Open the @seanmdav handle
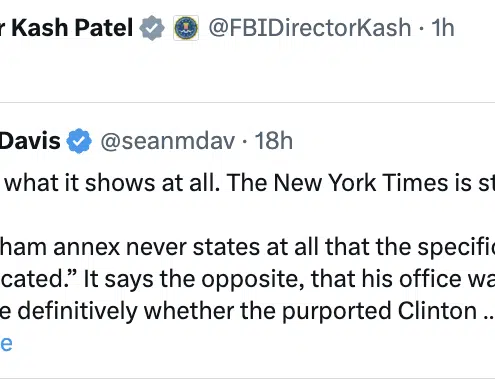 168,141
